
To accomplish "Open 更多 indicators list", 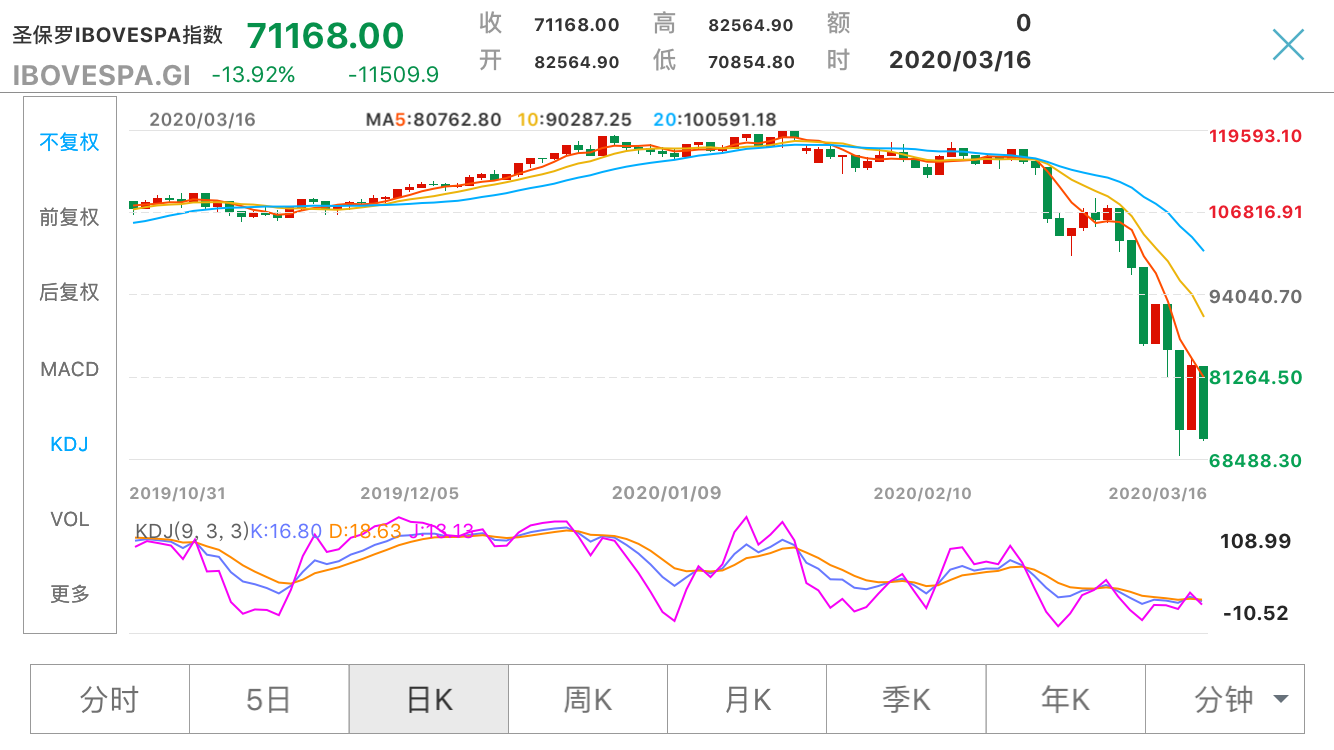I will pyautogui.click(x=70, y=594).
